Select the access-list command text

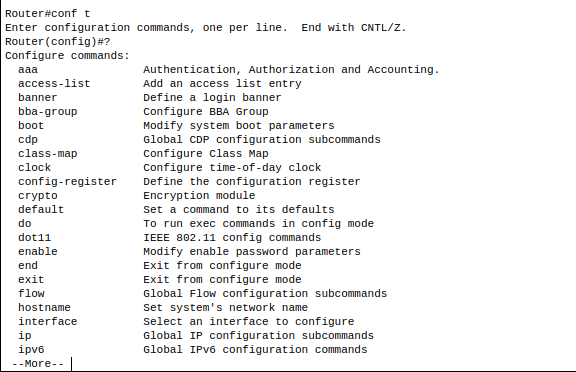[x=54, y=84]
